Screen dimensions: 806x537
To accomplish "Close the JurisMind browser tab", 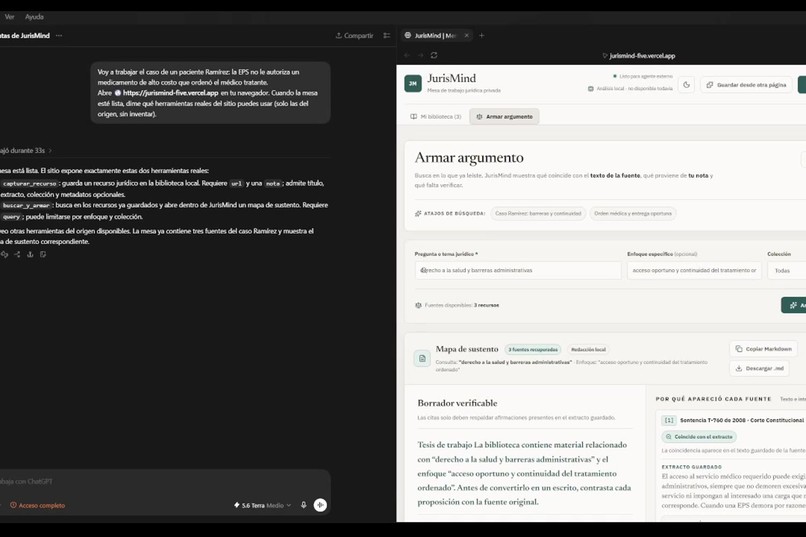I will point(466,35).
